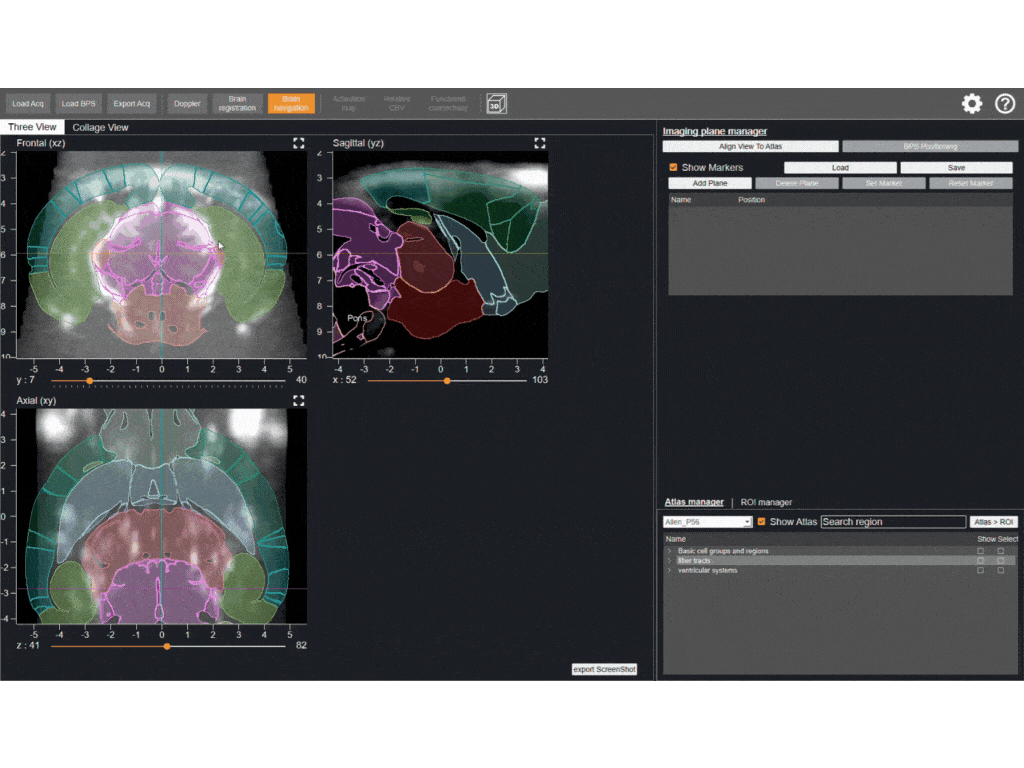Select the Doppler toolbar button
Image resolution: width=1024 pixels, height=768 pixels.
click(187, 103)
